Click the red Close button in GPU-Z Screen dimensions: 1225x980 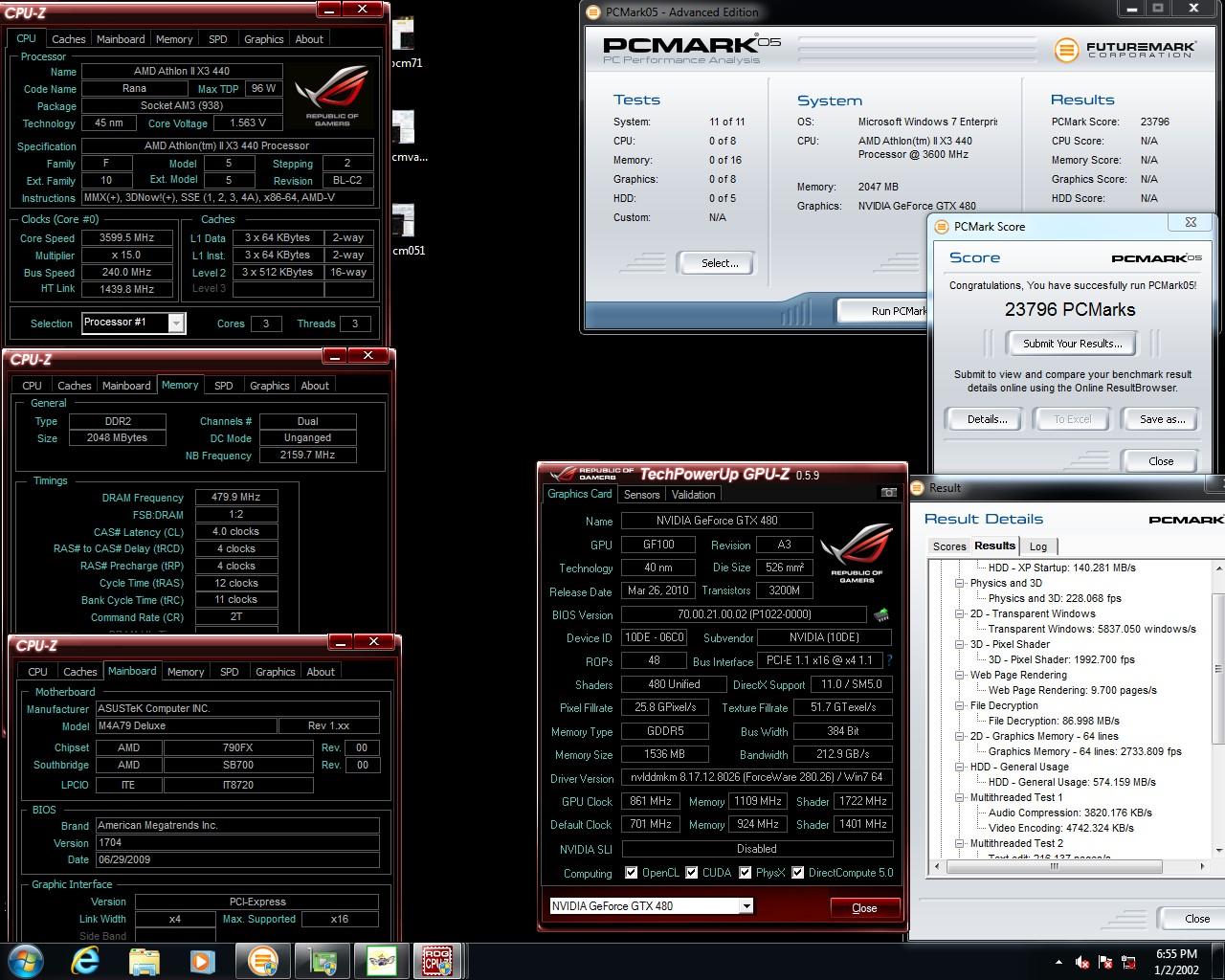pyautogui.click(x=864, y=908)
